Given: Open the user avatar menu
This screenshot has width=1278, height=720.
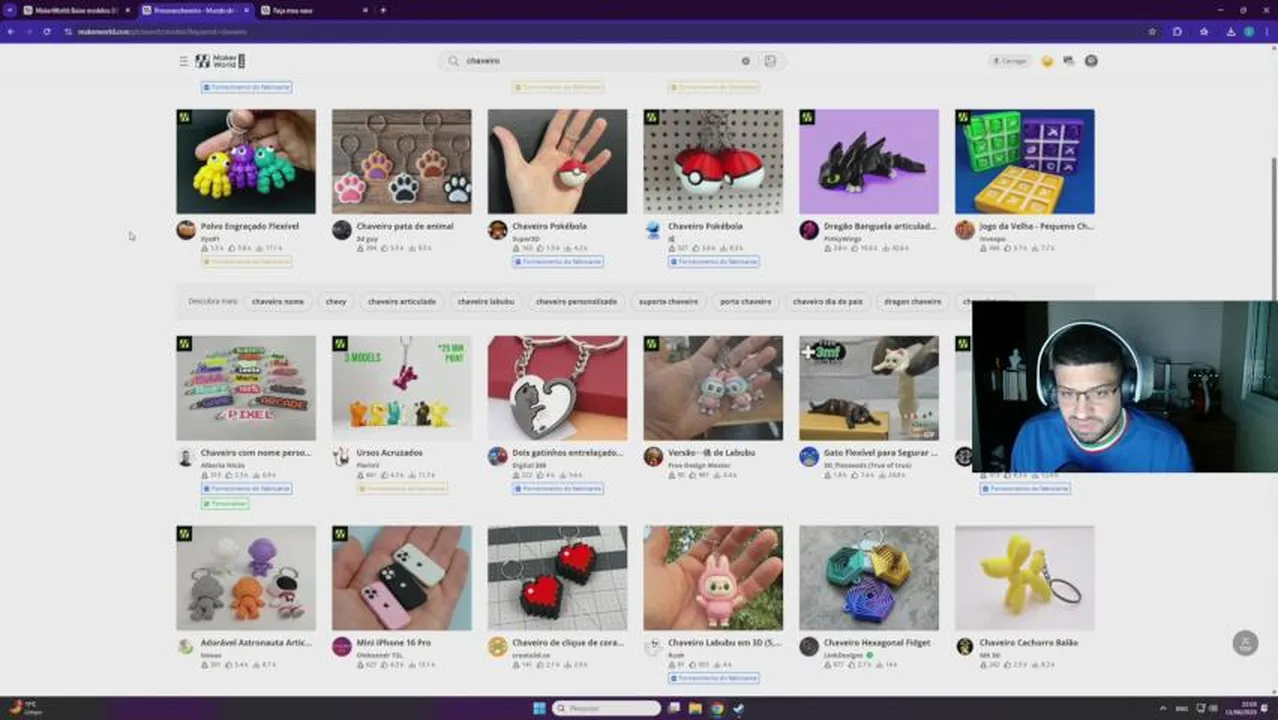Looking at the screenshot, I should click(1091, 61).
